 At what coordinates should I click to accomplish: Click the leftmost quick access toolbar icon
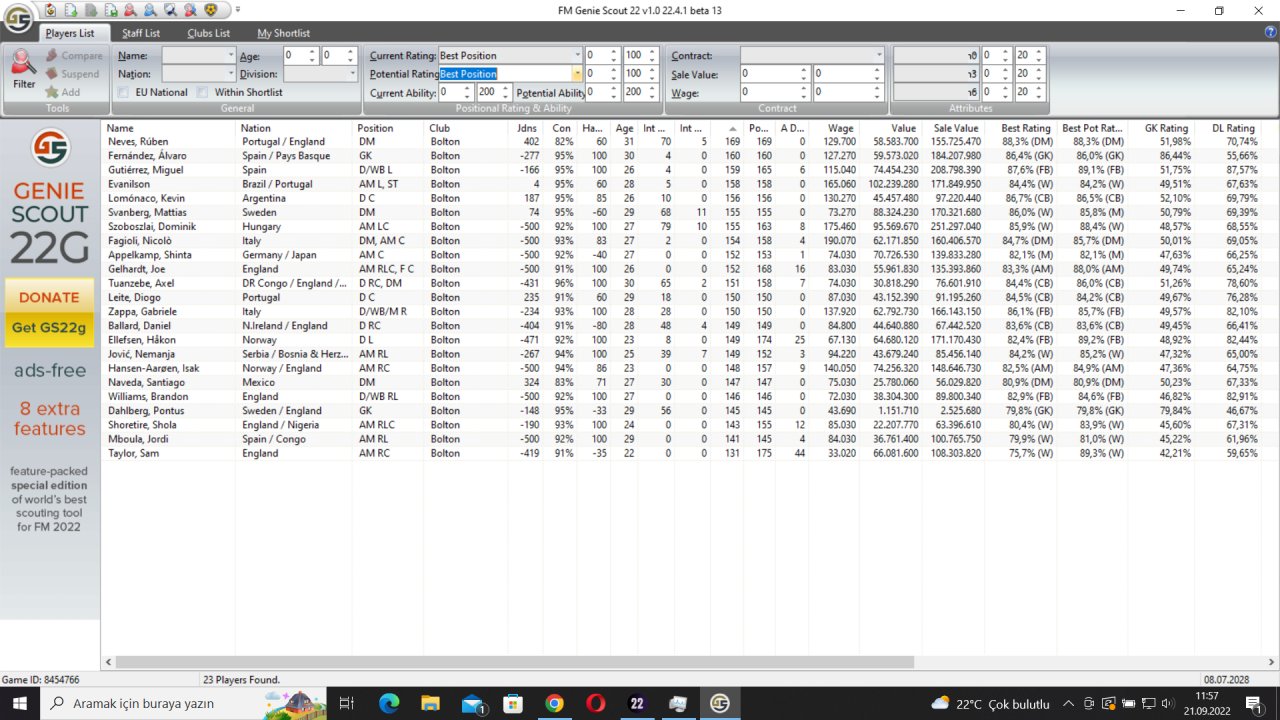coord(51,10)
